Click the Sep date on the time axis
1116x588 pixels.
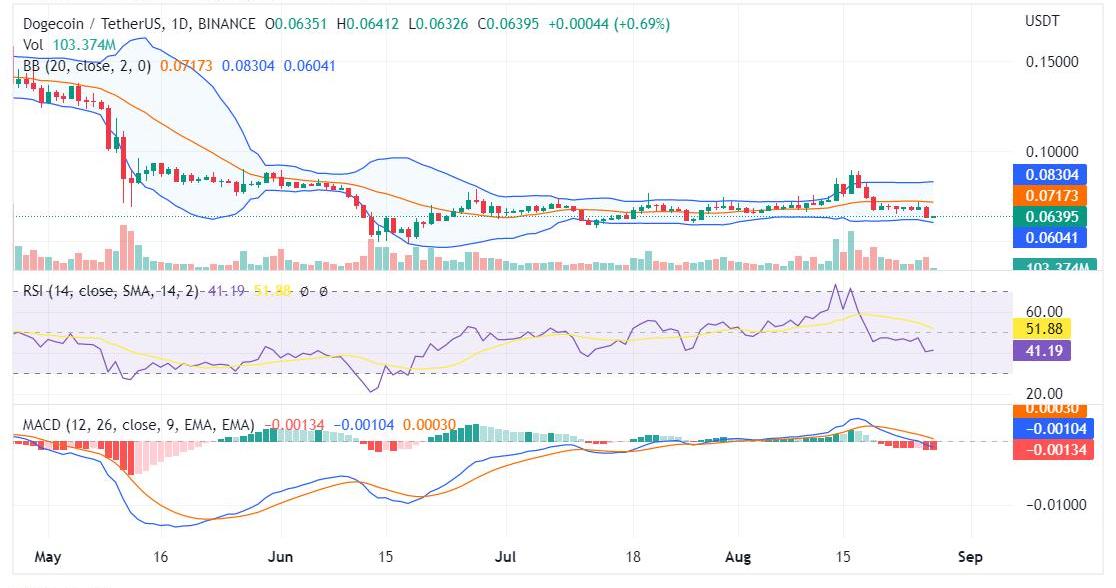tap(971, 556)
